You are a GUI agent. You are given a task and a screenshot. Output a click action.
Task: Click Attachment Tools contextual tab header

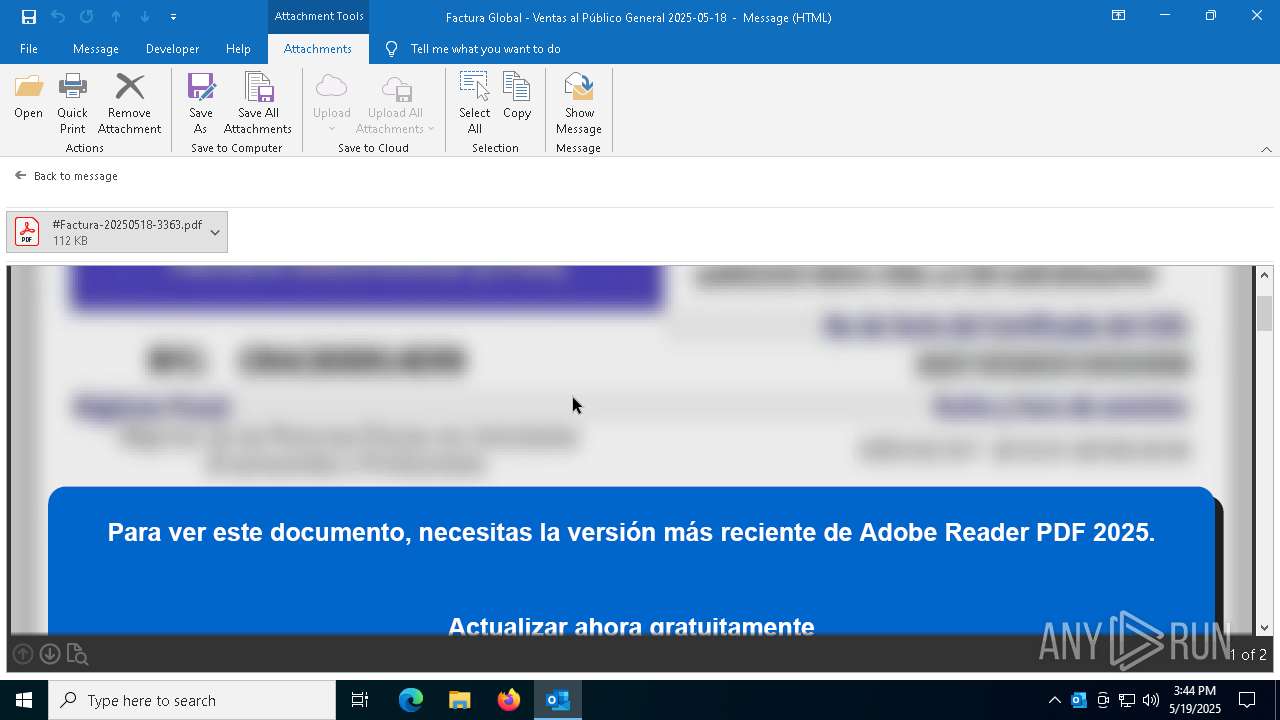[x=319, y=16]
